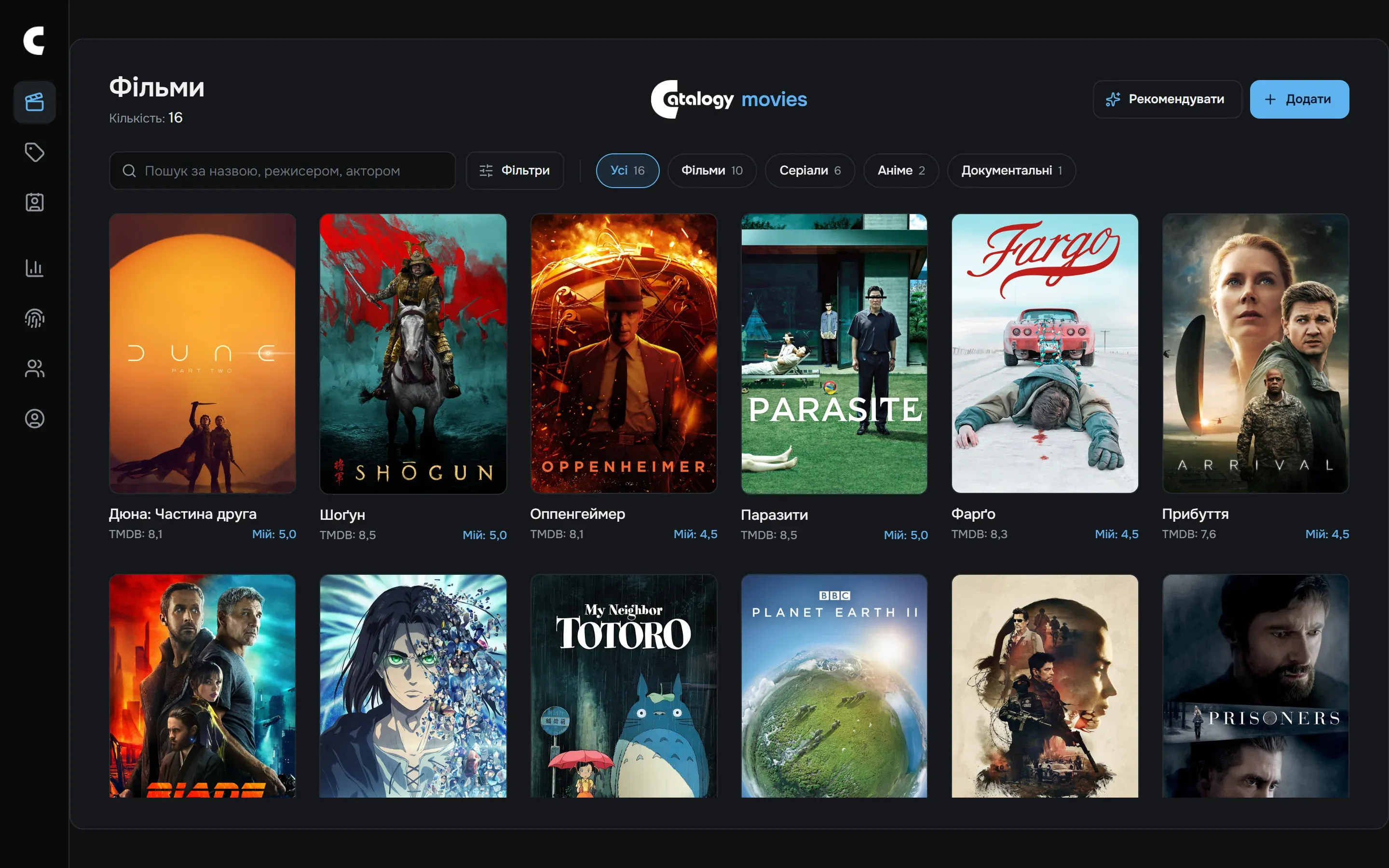Open the Planet Earth II poster
This screenshot has width=1389, height=868.
(834, 685)
